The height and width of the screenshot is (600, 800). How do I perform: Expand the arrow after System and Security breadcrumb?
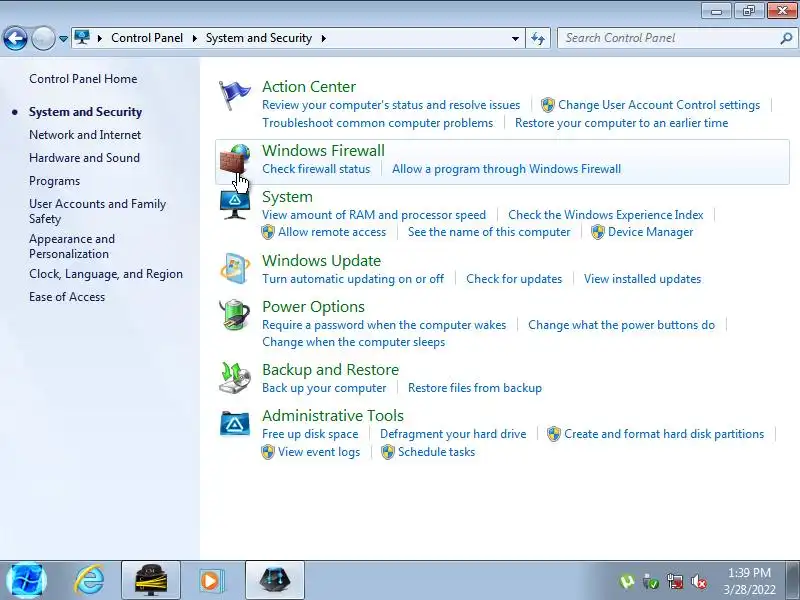tap(323, 38)
